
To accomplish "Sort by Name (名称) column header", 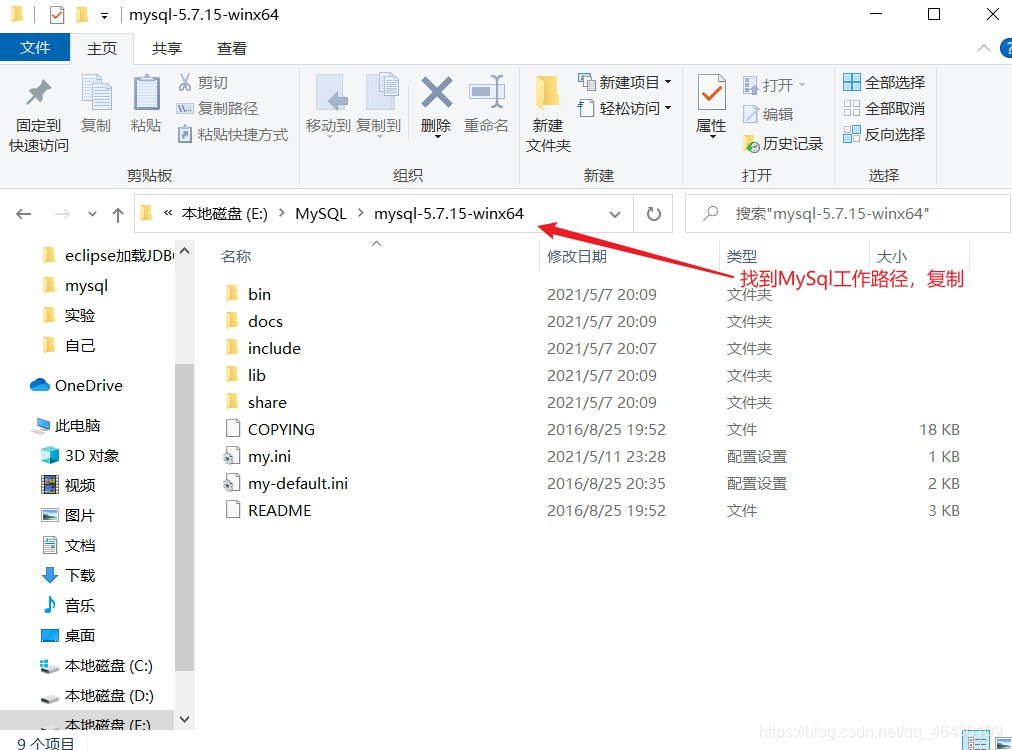I will coord(236,256).
